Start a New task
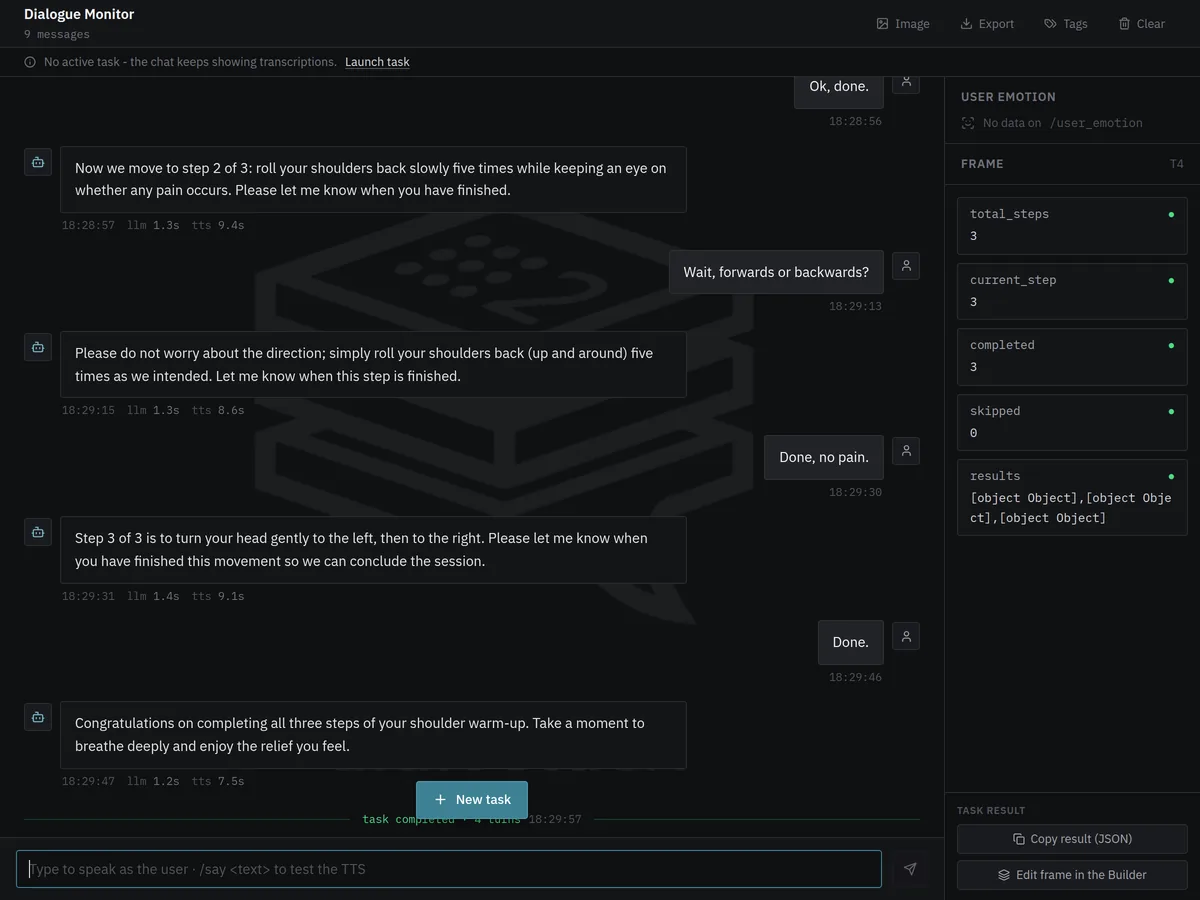 (472, 800)
